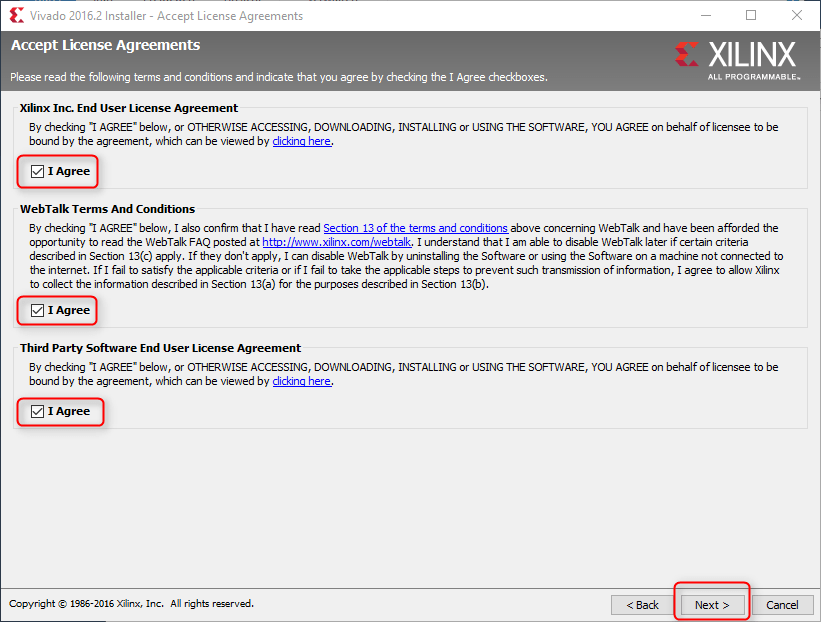Maximize the Vivado installer window
821x622 pixels.
(751, 16)
